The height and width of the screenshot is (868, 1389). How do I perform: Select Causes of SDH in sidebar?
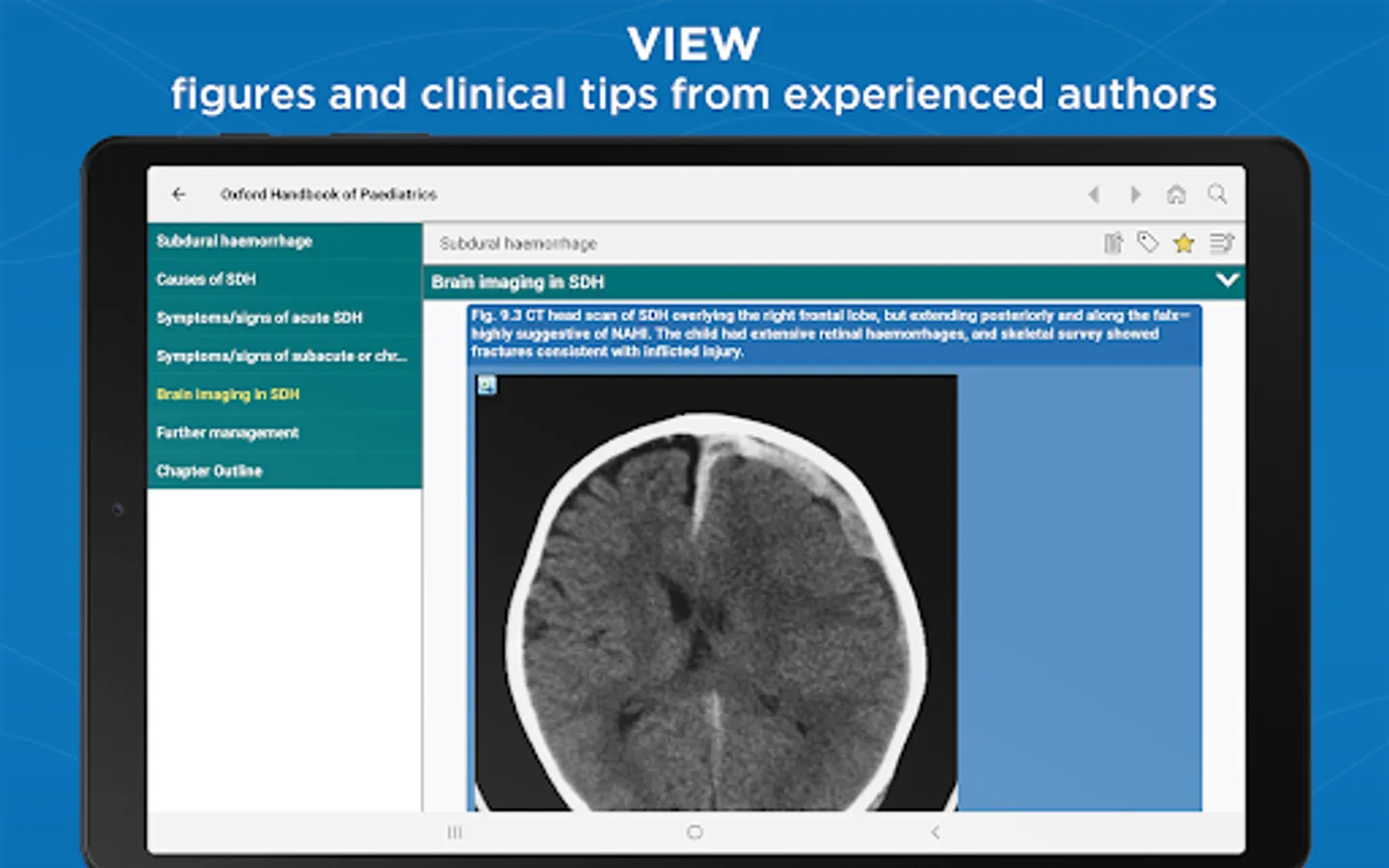pyautogui.click(x=204, y=279)
